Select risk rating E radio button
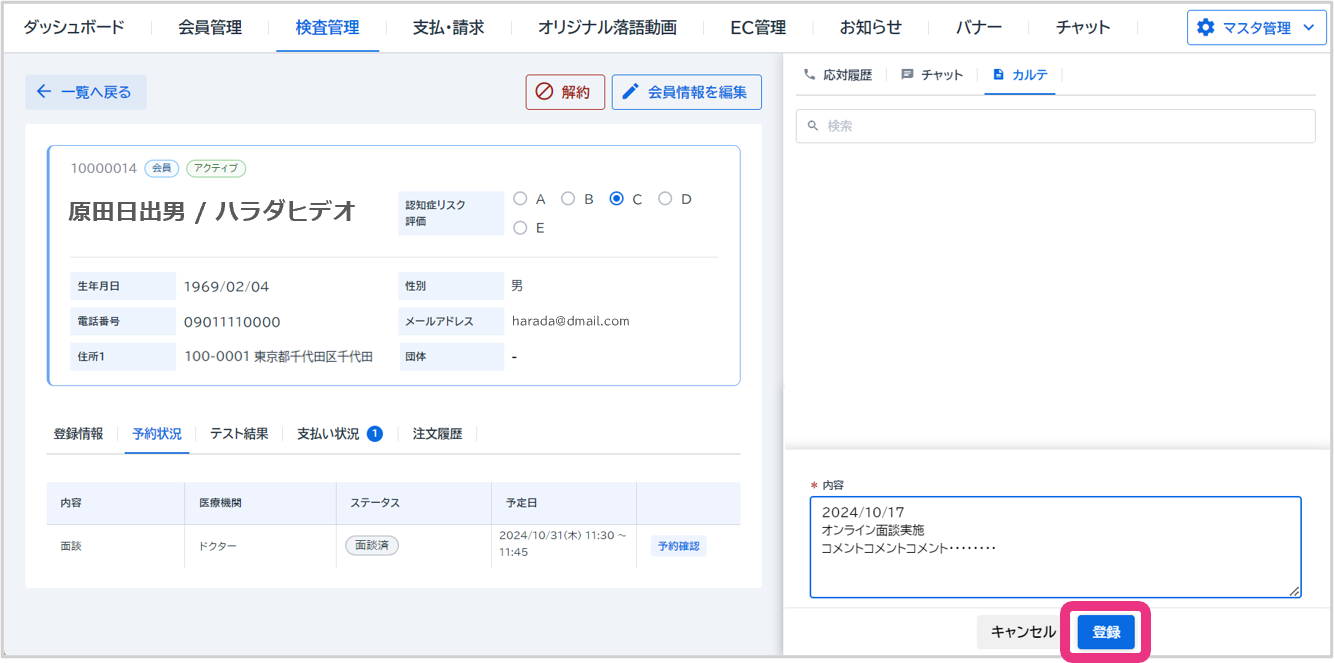 click(x=520, y=228)
